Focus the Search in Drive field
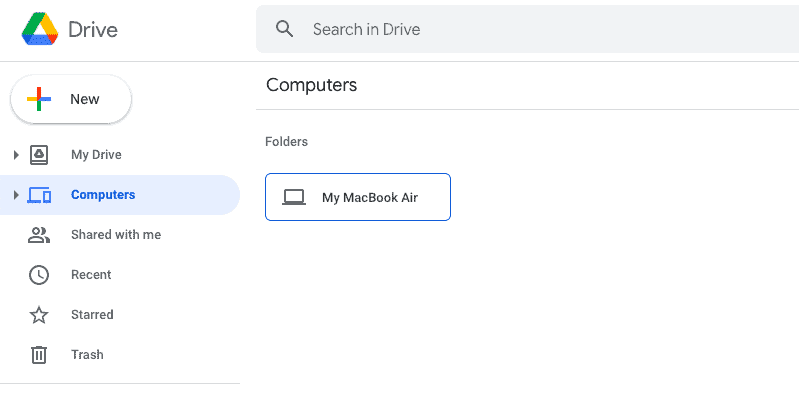 tap(527, 29)
